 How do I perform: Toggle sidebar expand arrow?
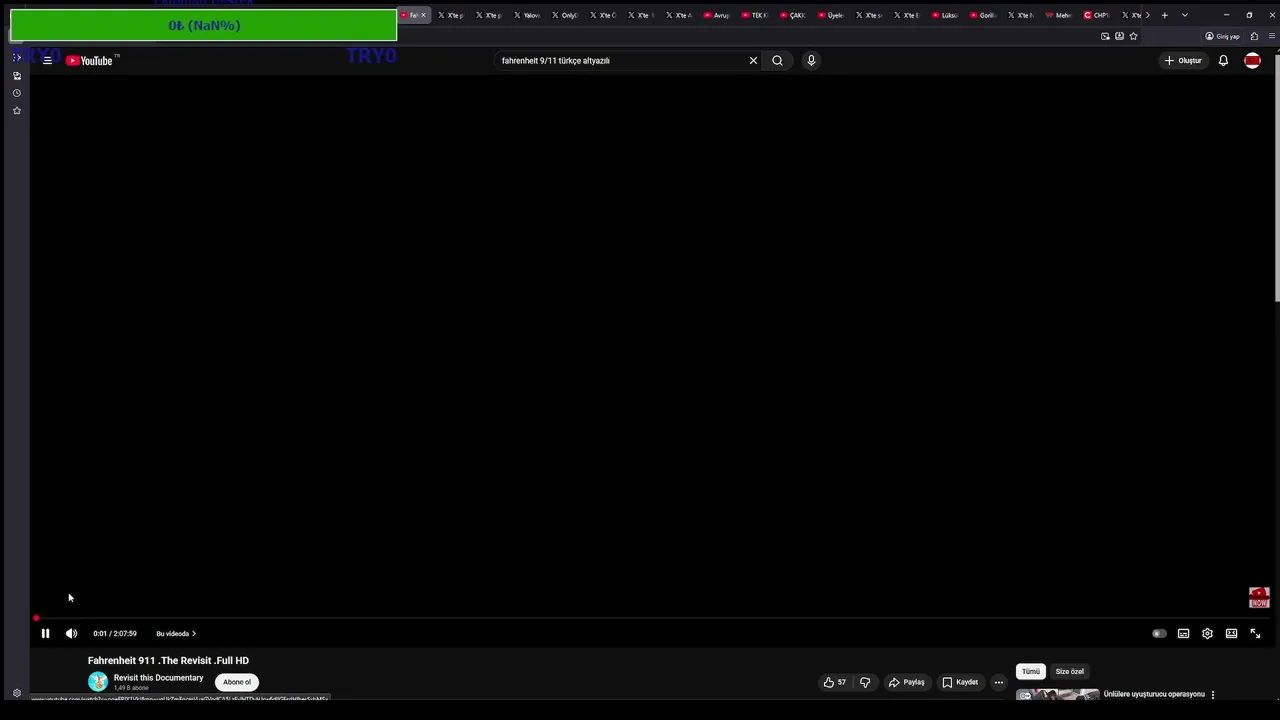pyautogui.click(x=16, y=58)
